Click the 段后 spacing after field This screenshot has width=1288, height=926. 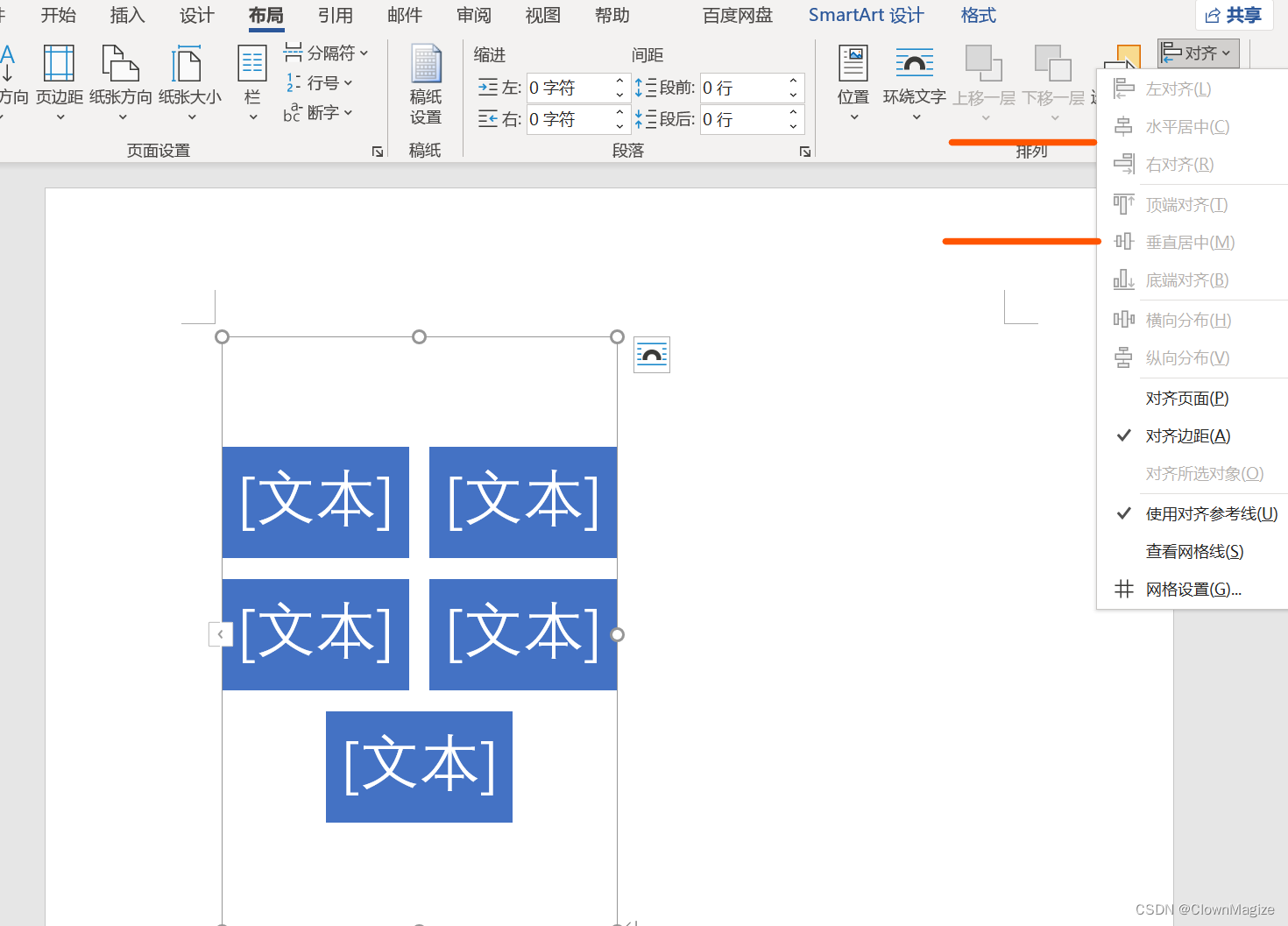743,119
